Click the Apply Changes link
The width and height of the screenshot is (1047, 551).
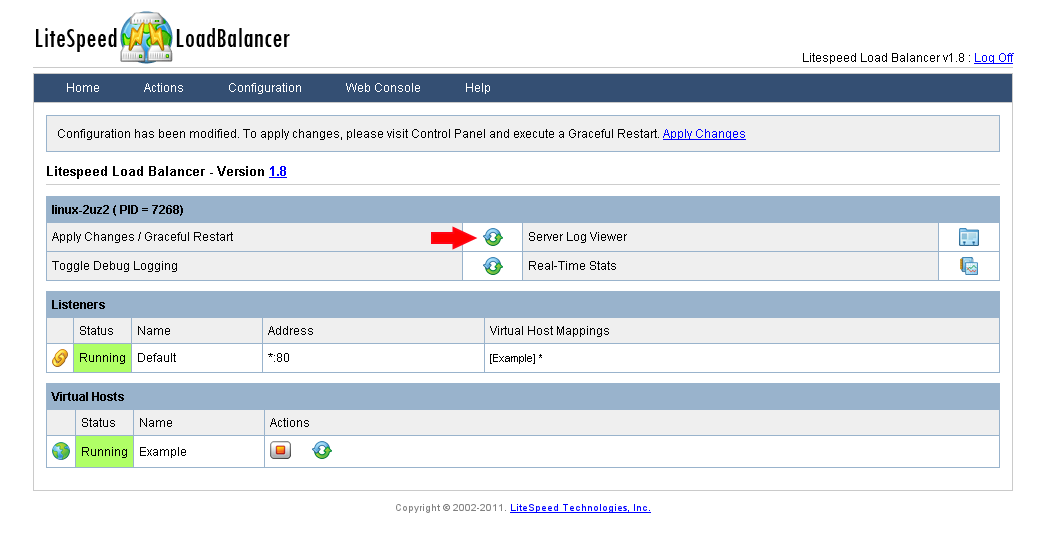click(704, 134)
